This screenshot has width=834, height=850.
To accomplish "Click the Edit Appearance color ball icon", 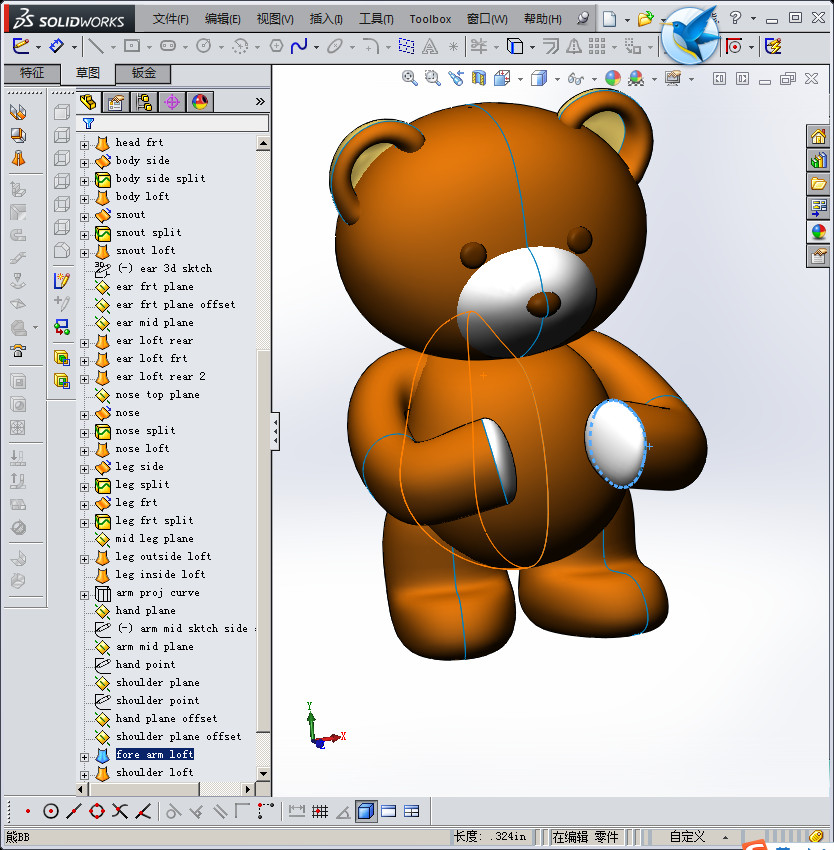I will pyautogui.click(x=613, y=79).
